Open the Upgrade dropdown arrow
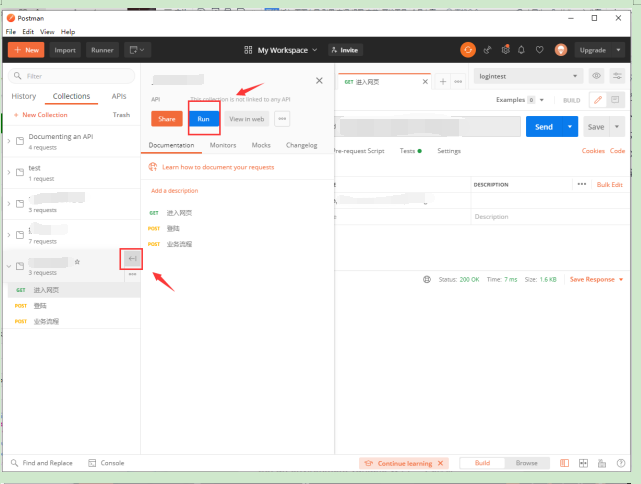The width and height of the screenshot is (641, 484). 618,50
